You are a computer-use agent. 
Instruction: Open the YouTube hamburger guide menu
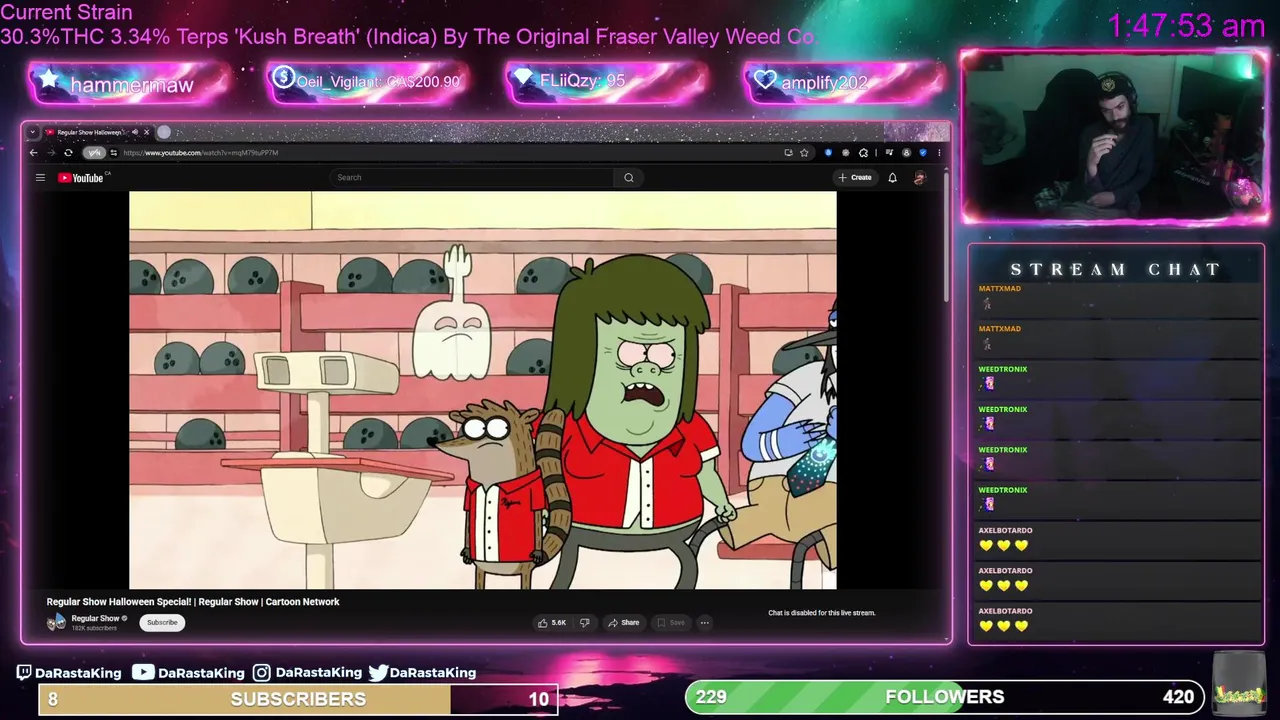pos(40,178)
